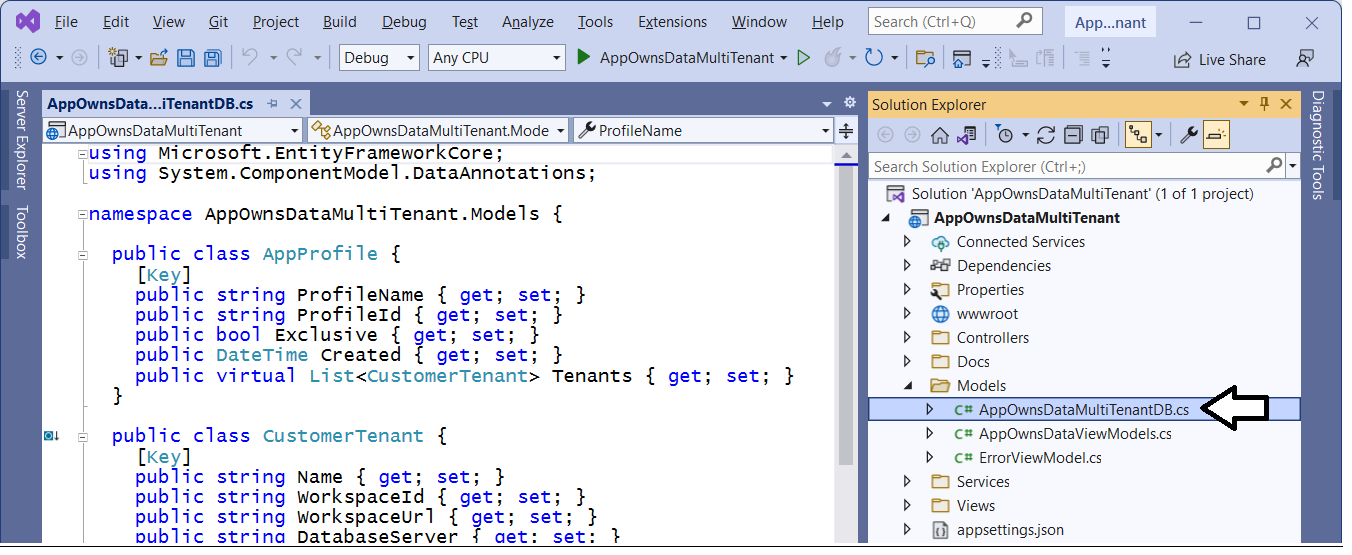Click the Live Share button
This screenshot has width=1352, height=555.
[x=1219, y=59]
